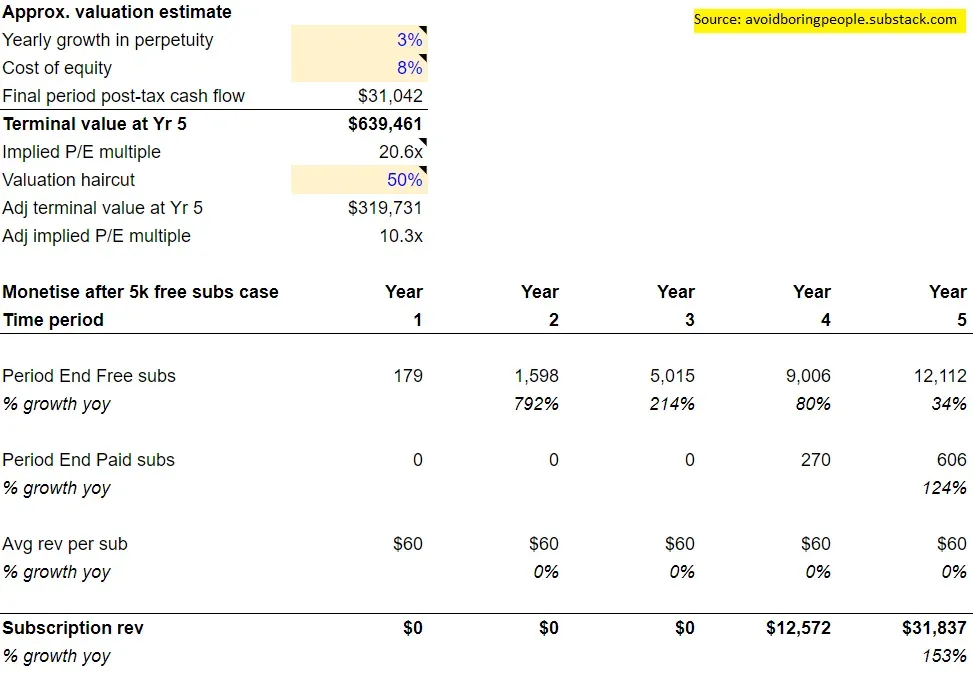Click Year 5 subscription revenue $31,837
This screenshot has height=674, width=973.
[x=932, y=628]
